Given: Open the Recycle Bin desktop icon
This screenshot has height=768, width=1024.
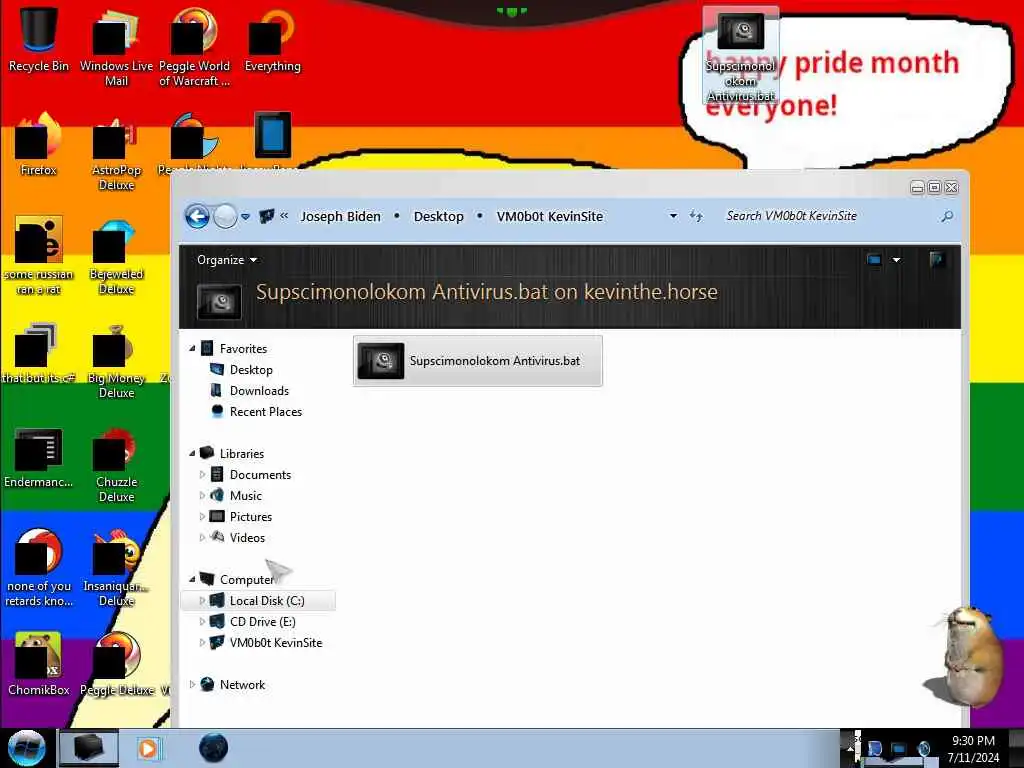Looking at the screenshot, I should [x=39, y=38].
